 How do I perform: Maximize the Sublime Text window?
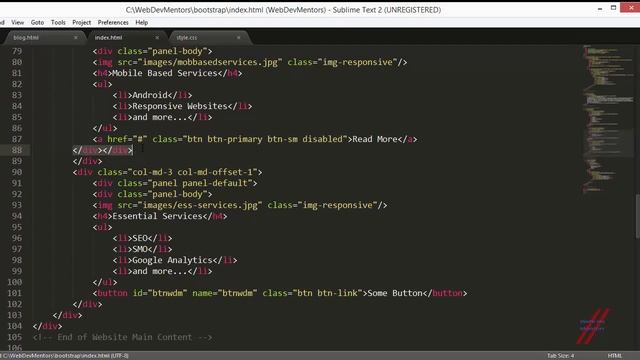(x=613, y=8)
